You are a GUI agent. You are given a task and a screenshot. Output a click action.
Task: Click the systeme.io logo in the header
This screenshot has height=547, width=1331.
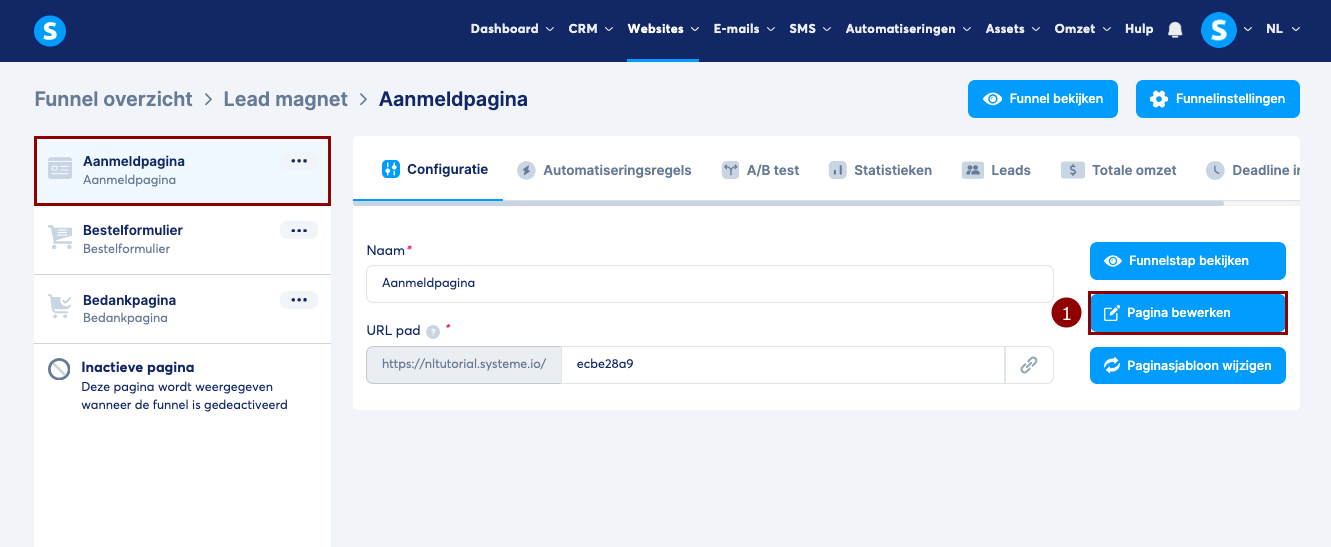pyautogui.click(x=50, y=31)
